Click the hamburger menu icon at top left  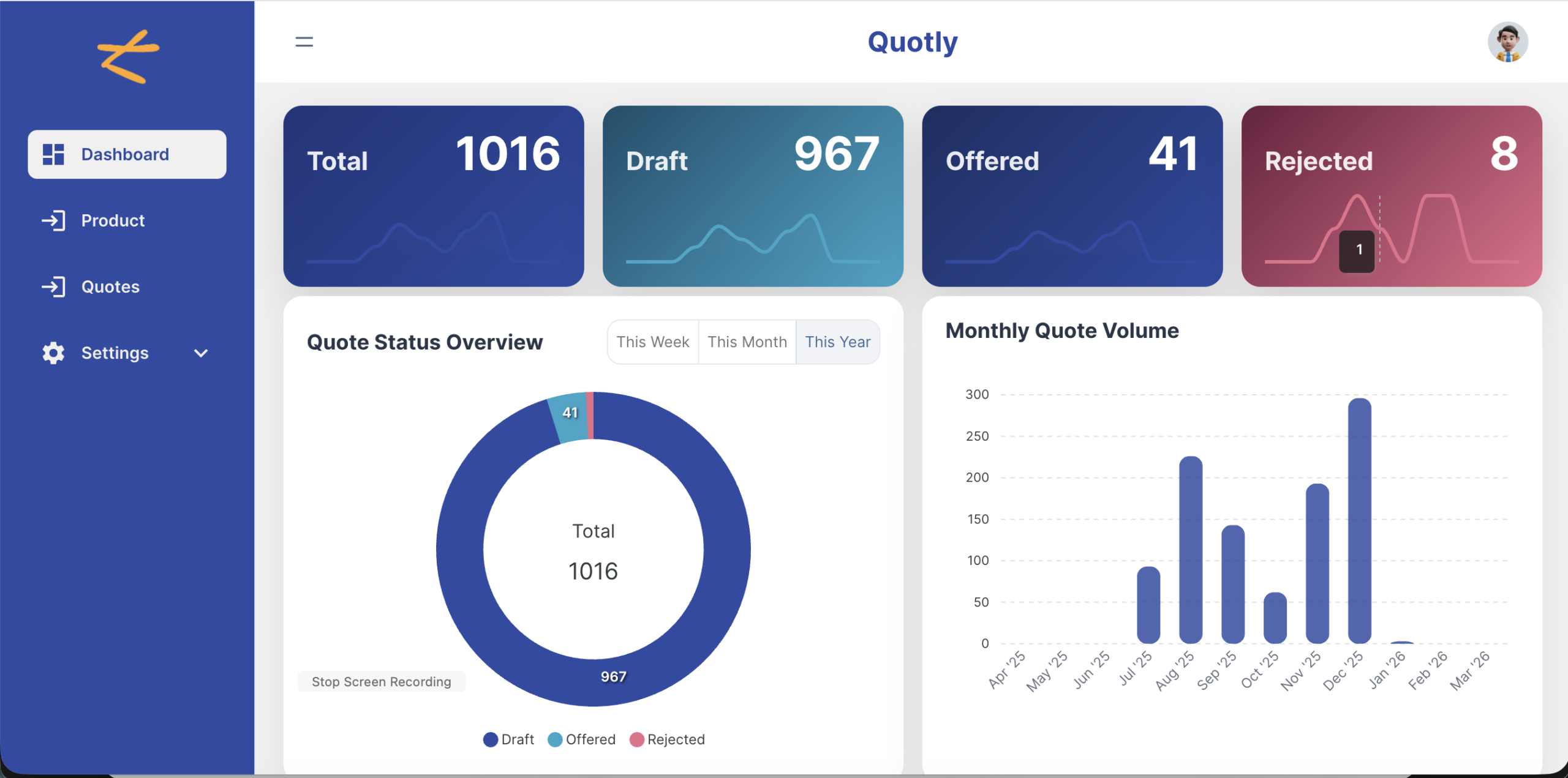click(x=304, y=41)
